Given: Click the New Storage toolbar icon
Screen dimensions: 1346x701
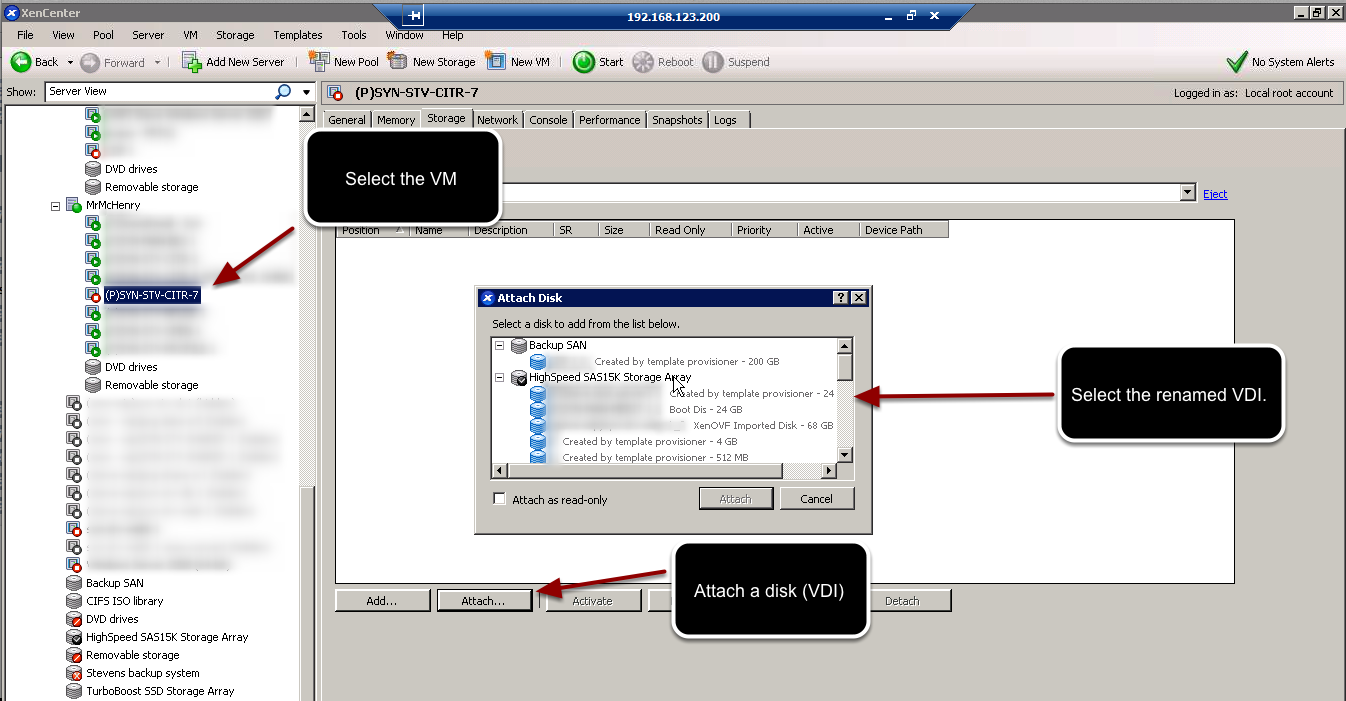Looking at the screenshot, I should click(x=398, y=61).
